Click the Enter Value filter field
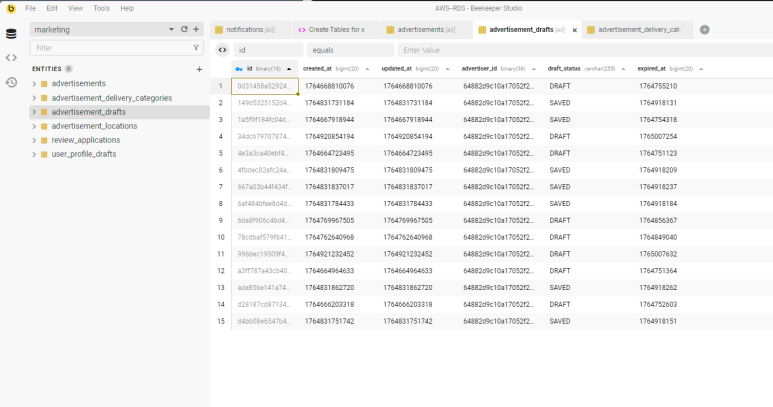 pos(587,50)
